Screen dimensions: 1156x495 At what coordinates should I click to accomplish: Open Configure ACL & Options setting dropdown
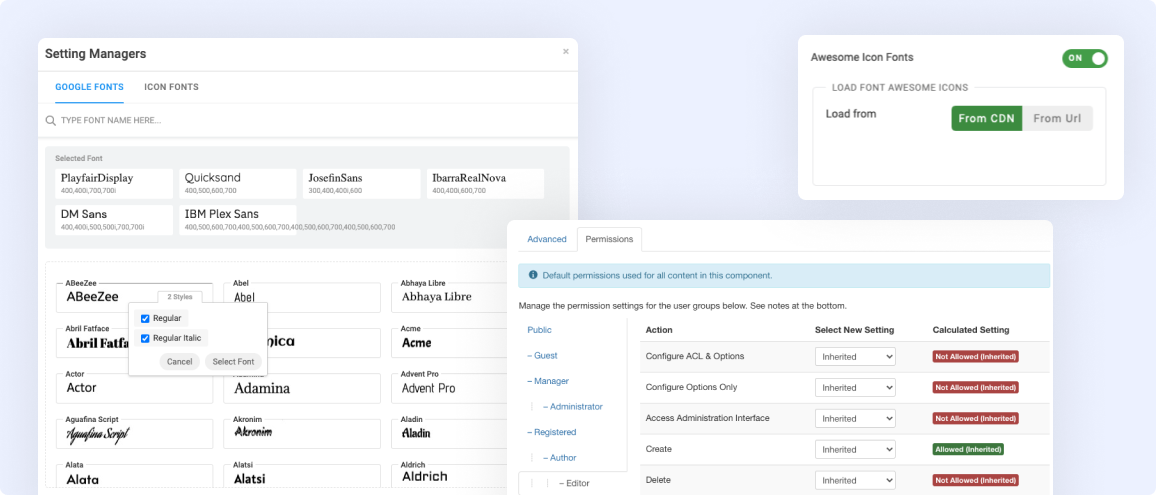[855, 356]
